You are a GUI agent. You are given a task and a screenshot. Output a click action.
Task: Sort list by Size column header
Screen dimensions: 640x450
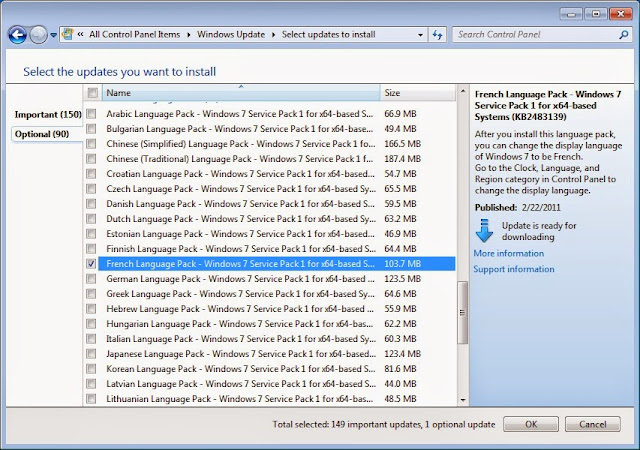(418, 93)
